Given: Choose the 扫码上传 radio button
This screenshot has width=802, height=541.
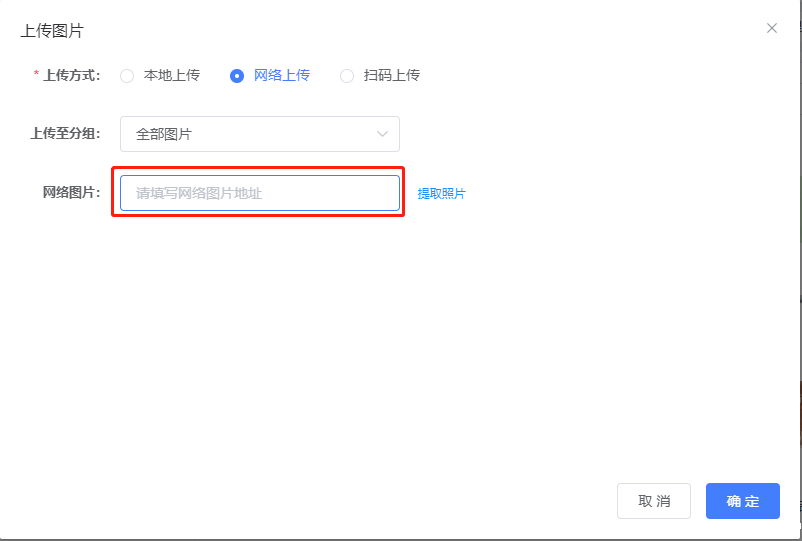Looking at the screenshot, I should 347,76.
